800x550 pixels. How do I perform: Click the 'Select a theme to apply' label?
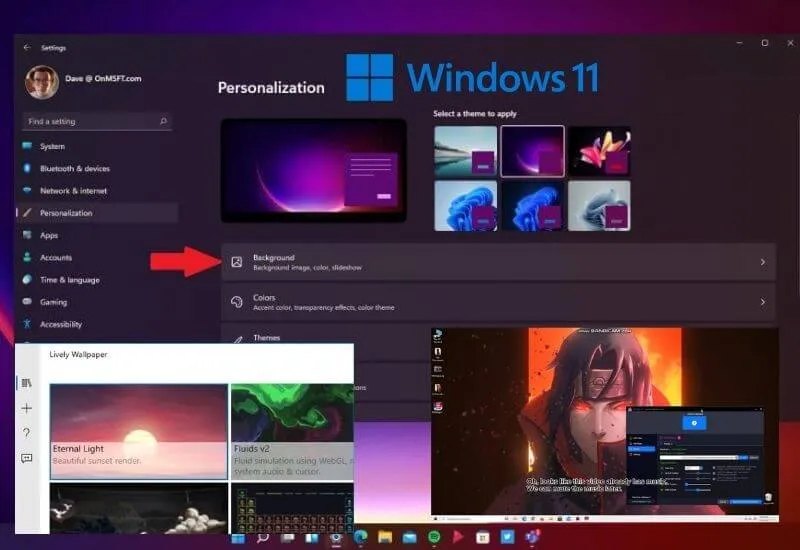[x=475, y=113]
